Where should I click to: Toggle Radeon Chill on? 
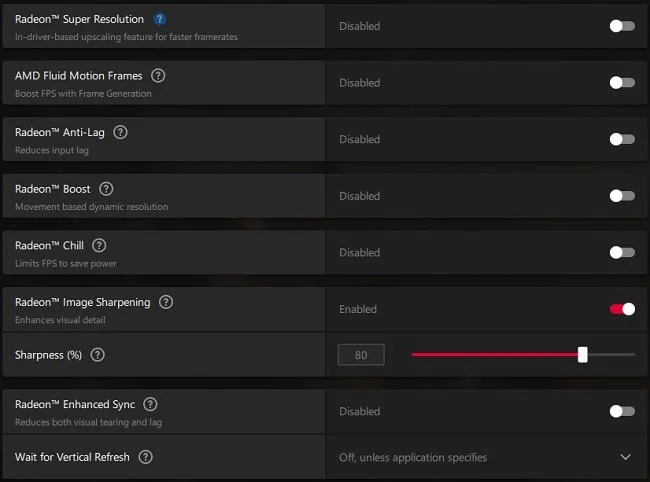(x=622, y=252)
